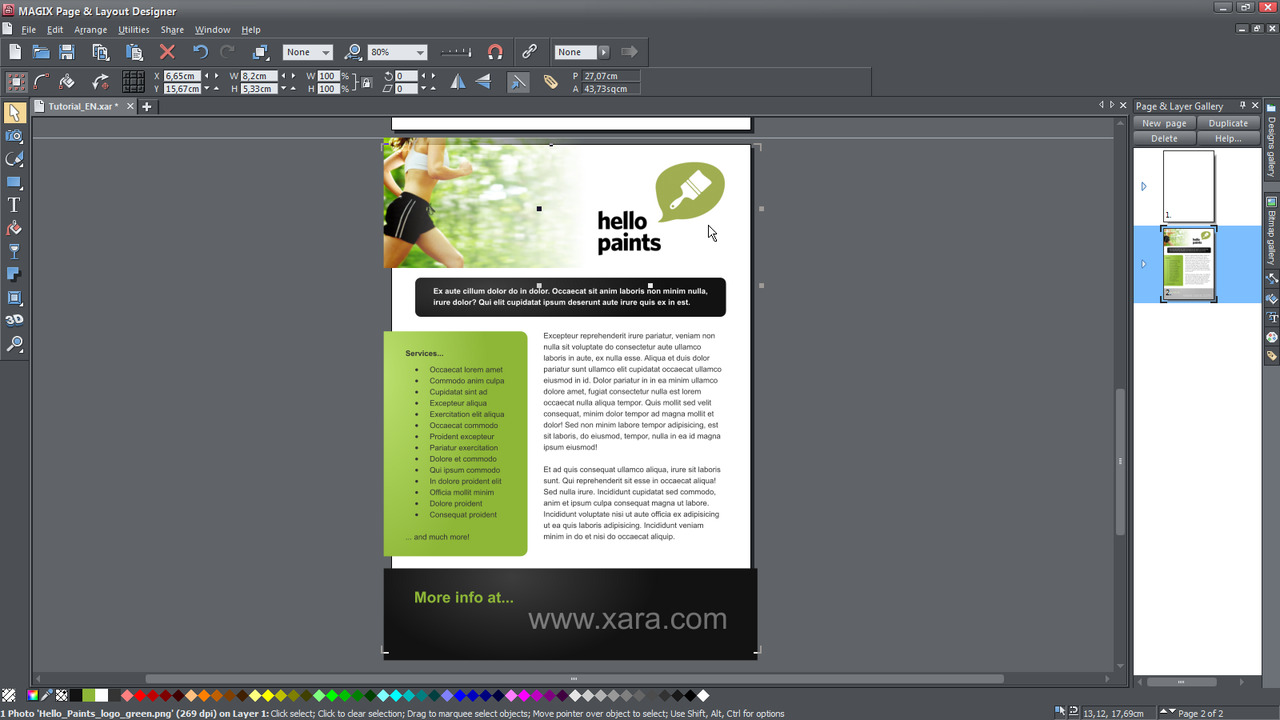
Task: Open the line style dropdown showing None
Action: pos(307,52)
